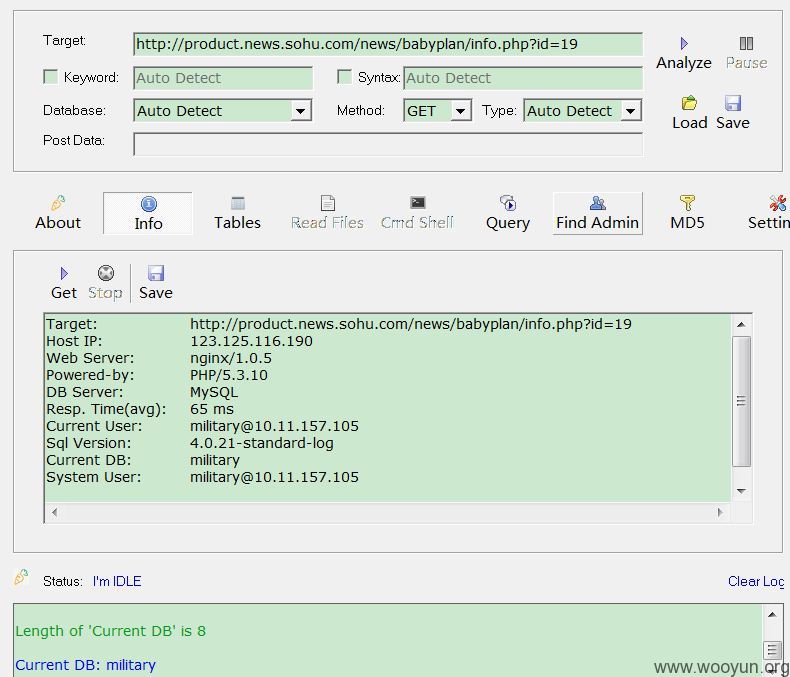Click the Save disk icon near Load
The width and height of the screenshot is (790, 677).
(733, 103)
